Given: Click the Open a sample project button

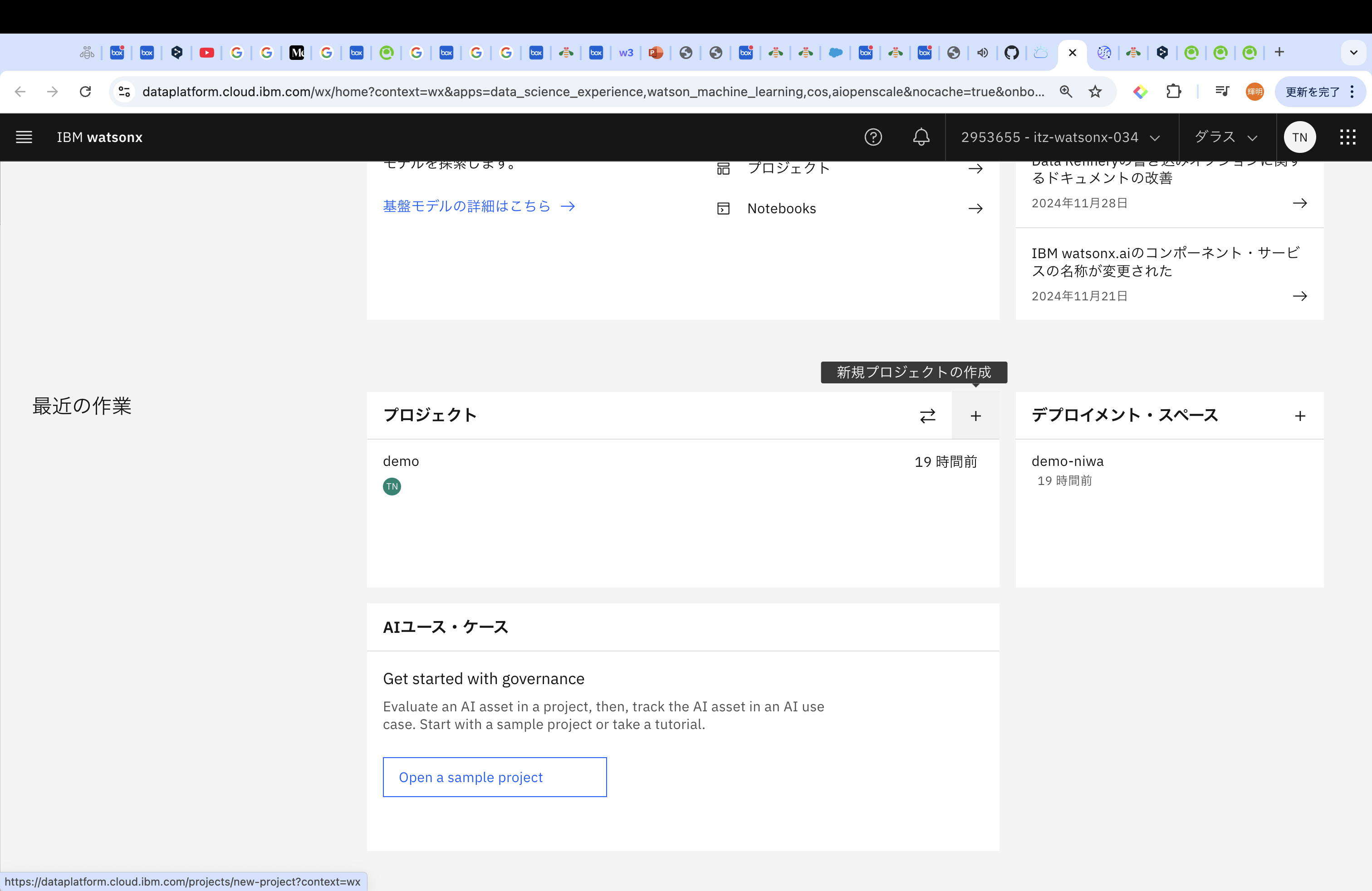Looking at the screenshot, I should point(494,777).
